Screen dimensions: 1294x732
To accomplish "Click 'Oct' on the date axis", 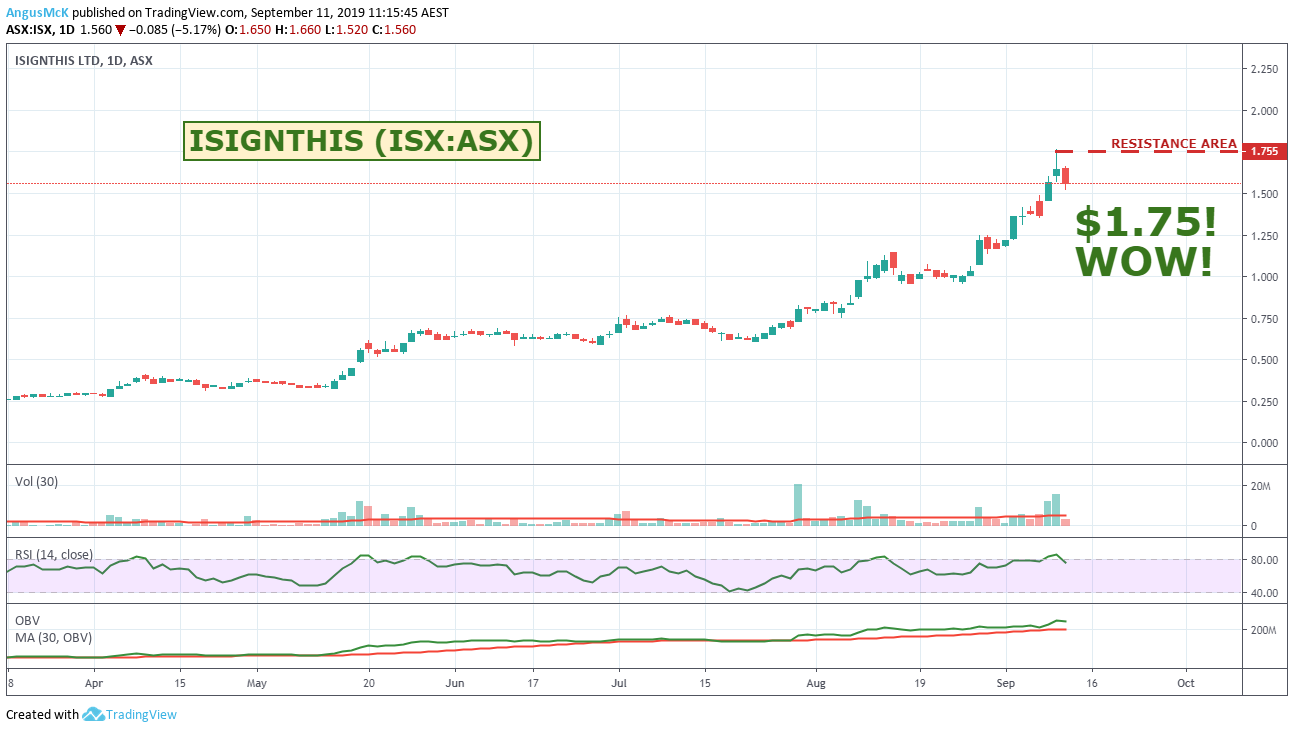I will pyautogui.click(x=1186, y=684).
